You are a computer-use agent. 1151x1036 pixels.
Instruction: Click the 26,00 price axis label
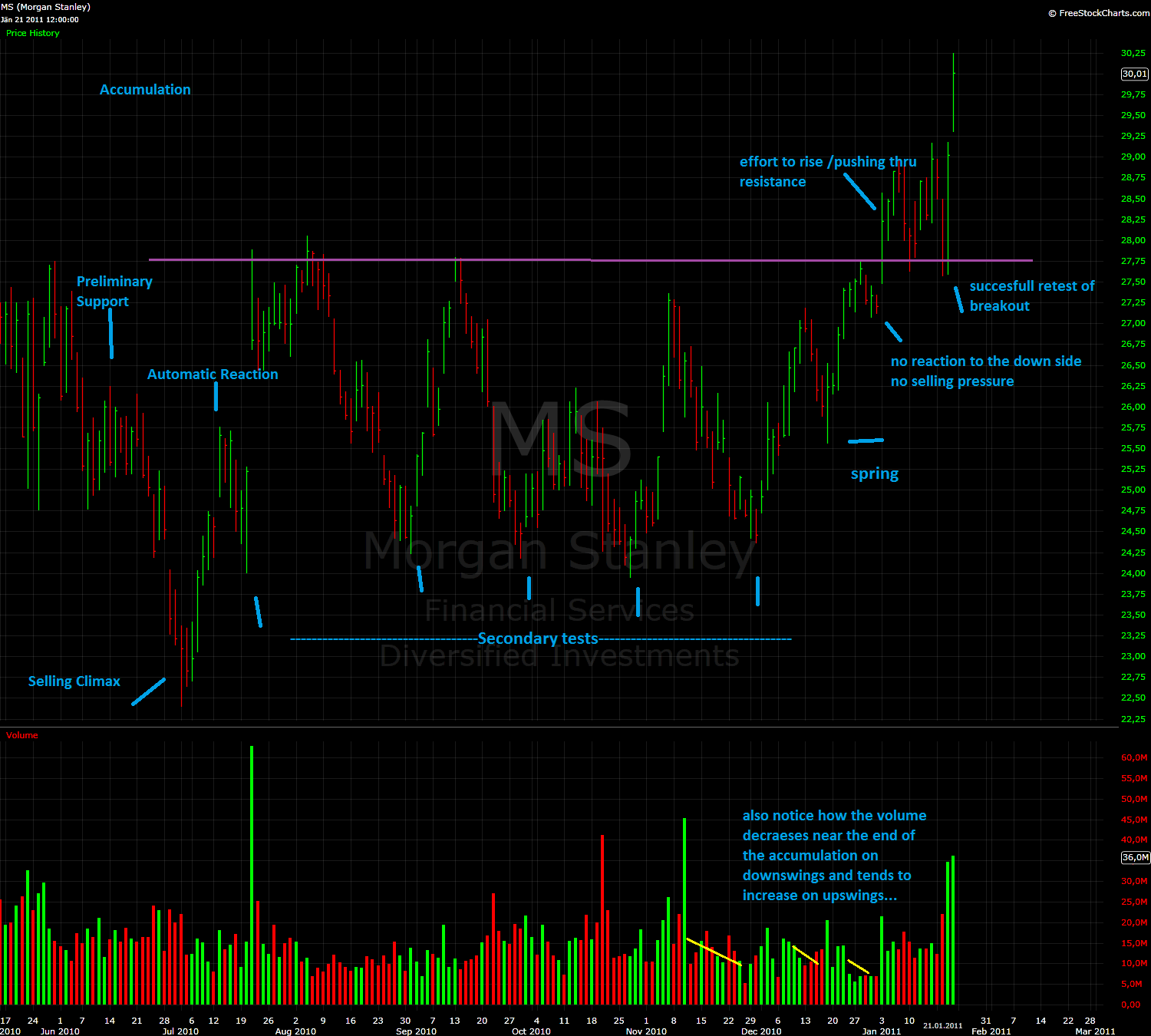1133,407
